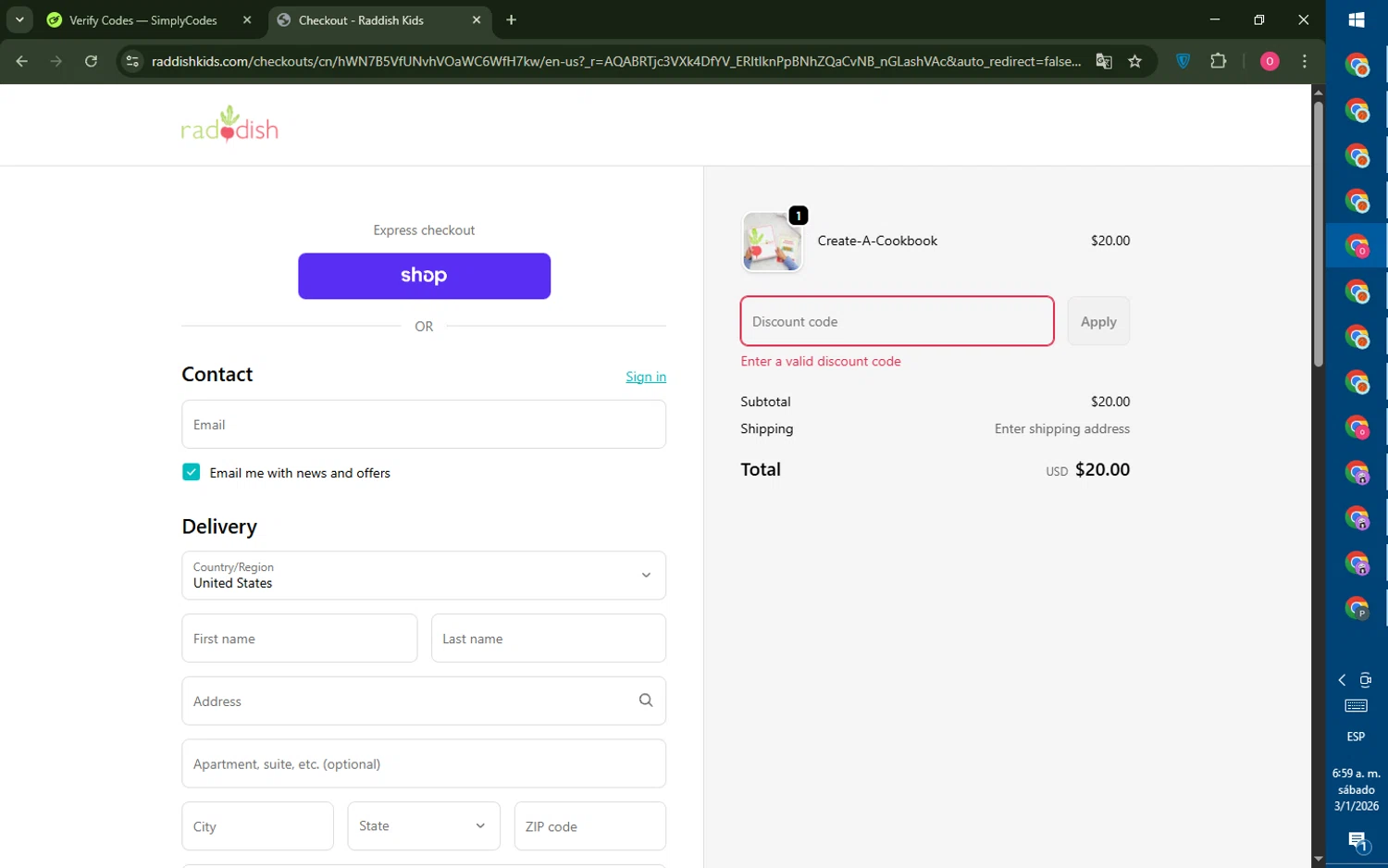Screen dimensions: 1388x868
Task: Click the scrollbar down arrow
Action: point(1318,860)
